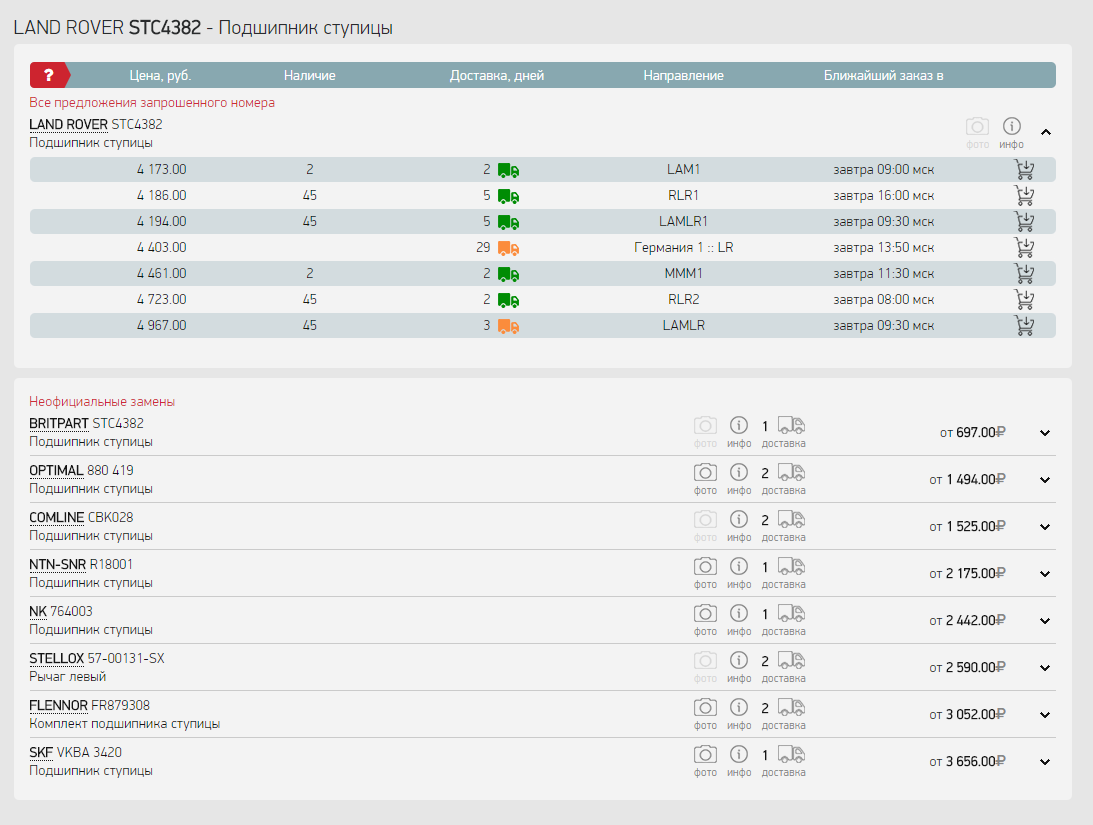Click the red question mark help icon
This screenshot has height=825, width=1093.
tap(48, 75)
